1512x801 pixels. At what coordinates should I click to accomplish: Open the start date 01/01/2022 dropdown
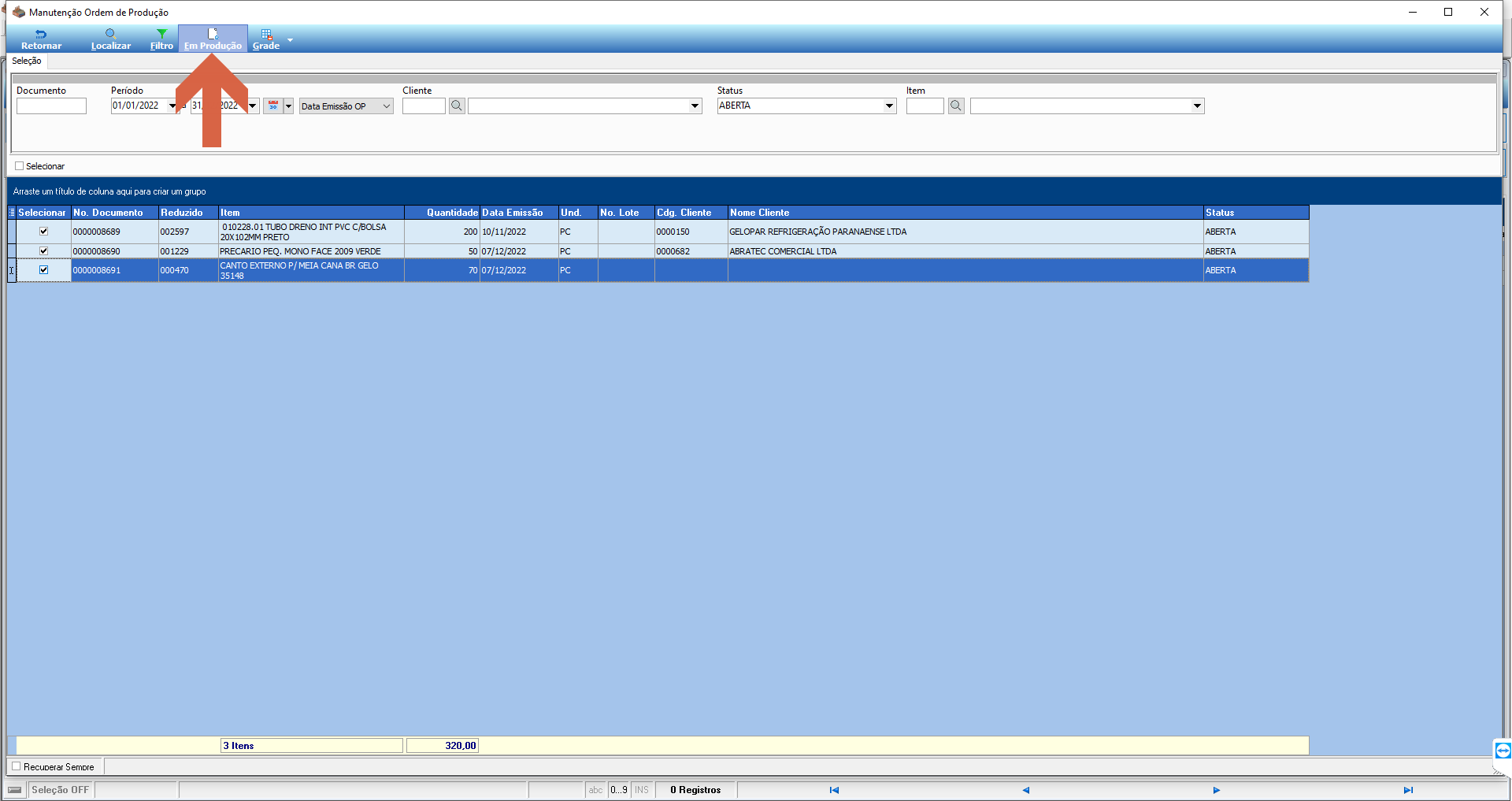(172, 106)
